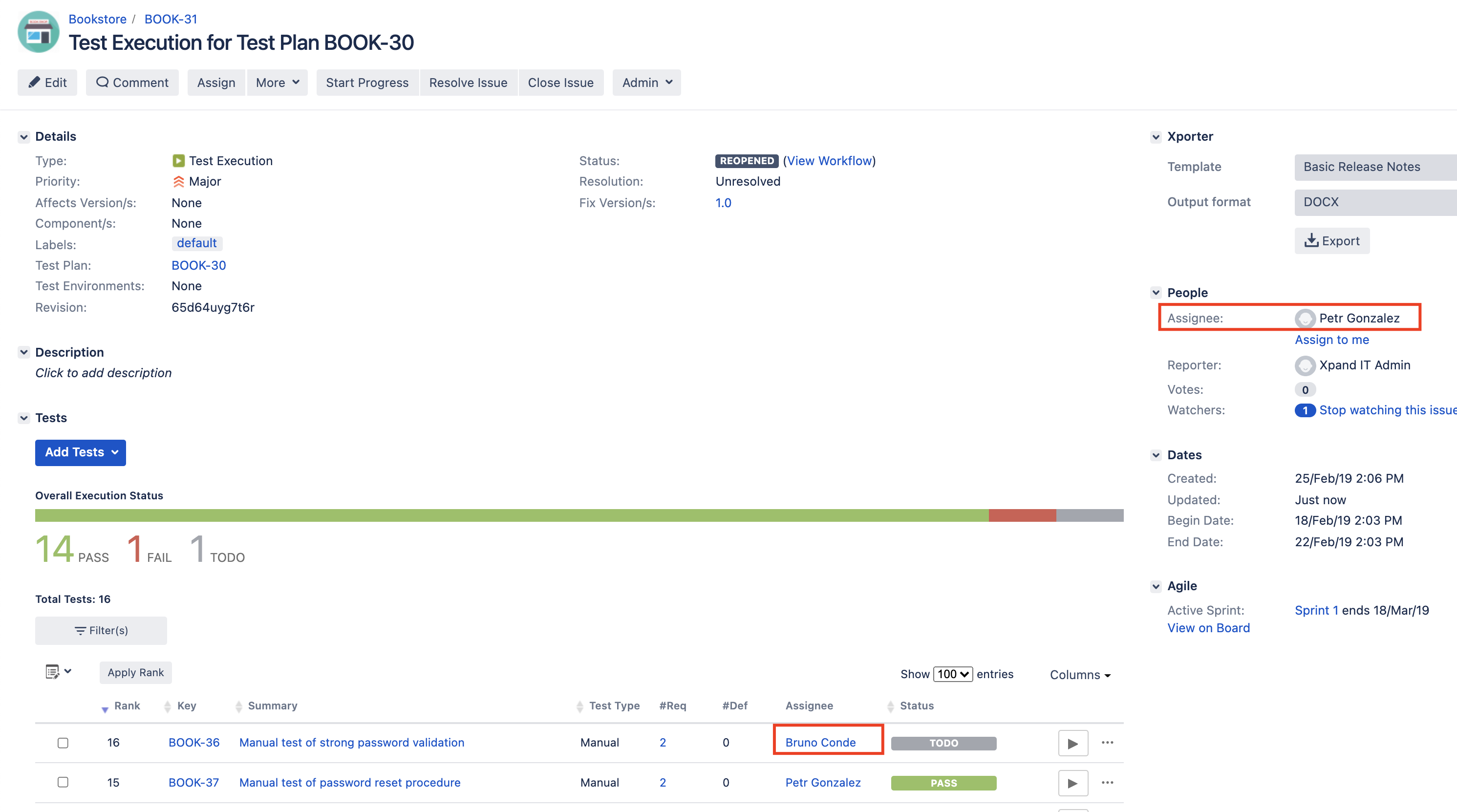
Task: Click the Test Execution type icon
Action: coord(178,161)
